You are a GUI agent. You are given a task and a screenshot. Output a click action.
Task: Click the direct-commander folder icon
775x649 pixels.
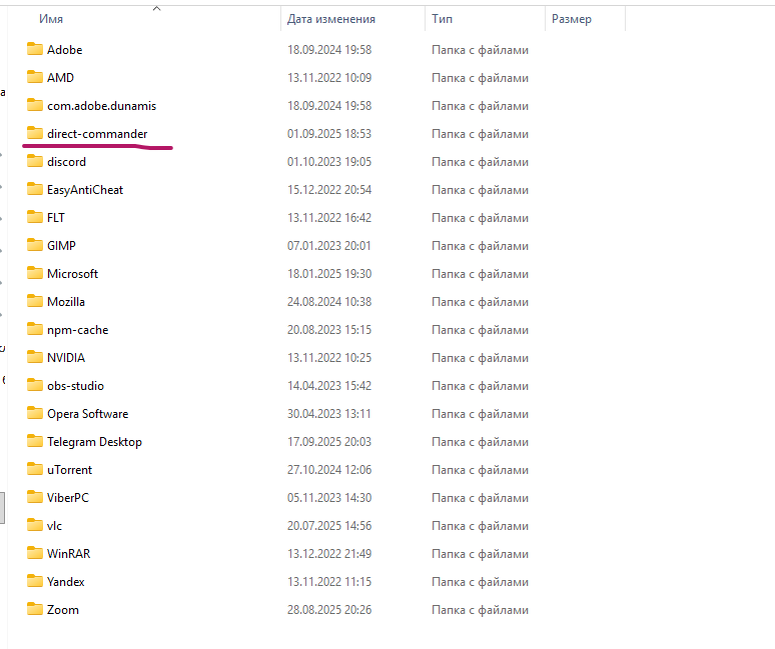(35, 133)
